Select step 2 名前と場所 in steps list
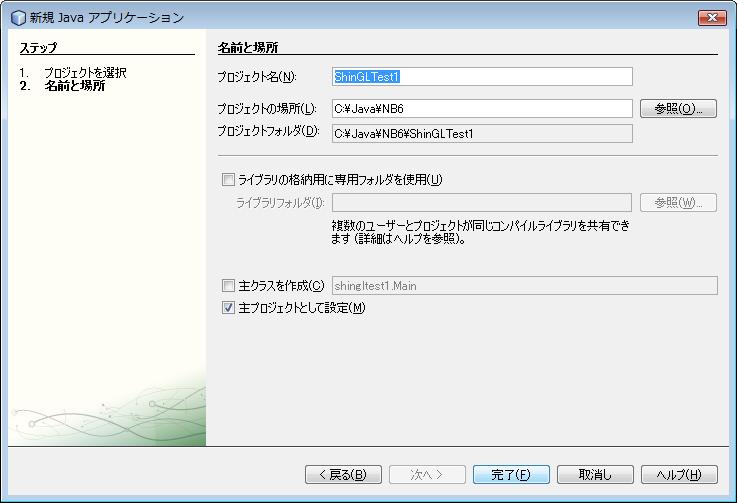Screen dimensions: 737x503 coord(74,86)
